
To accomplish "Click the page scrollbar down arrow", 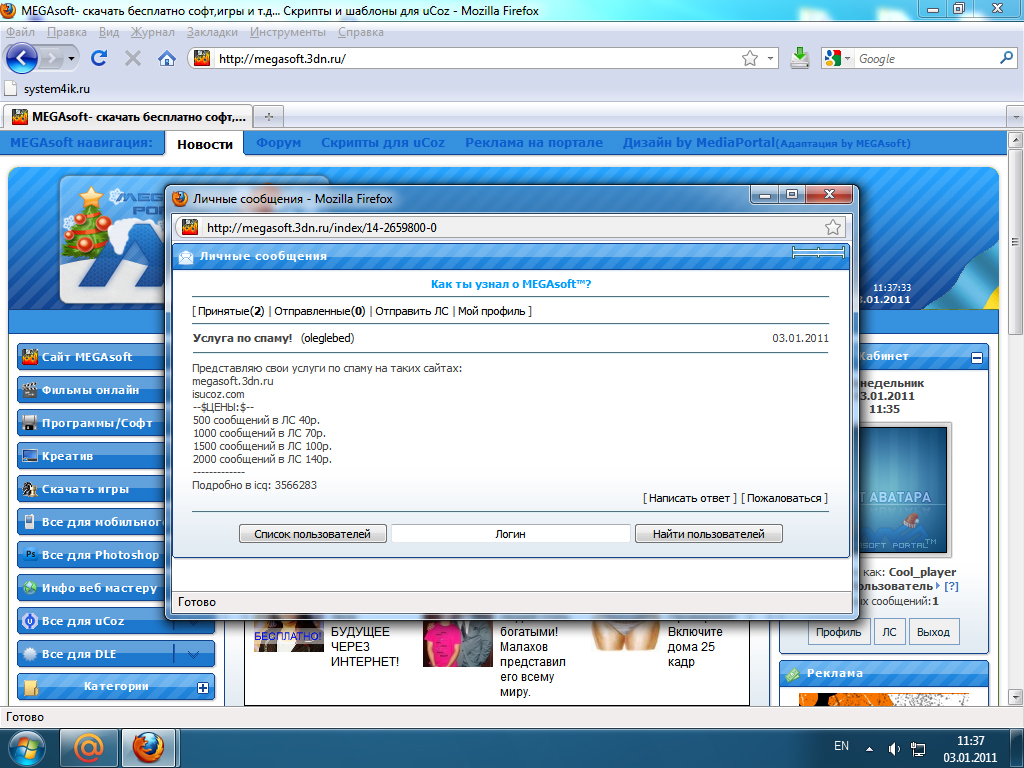I will point(1016,697).
